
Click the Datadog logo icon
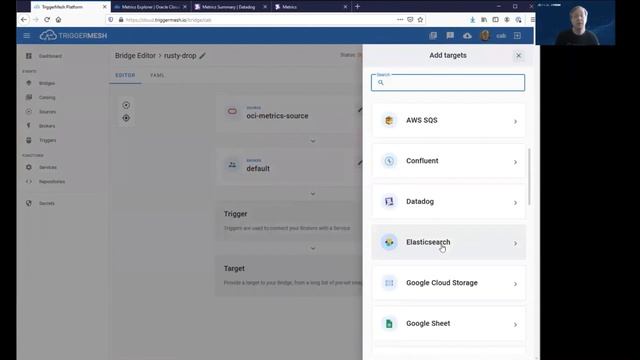389,202
